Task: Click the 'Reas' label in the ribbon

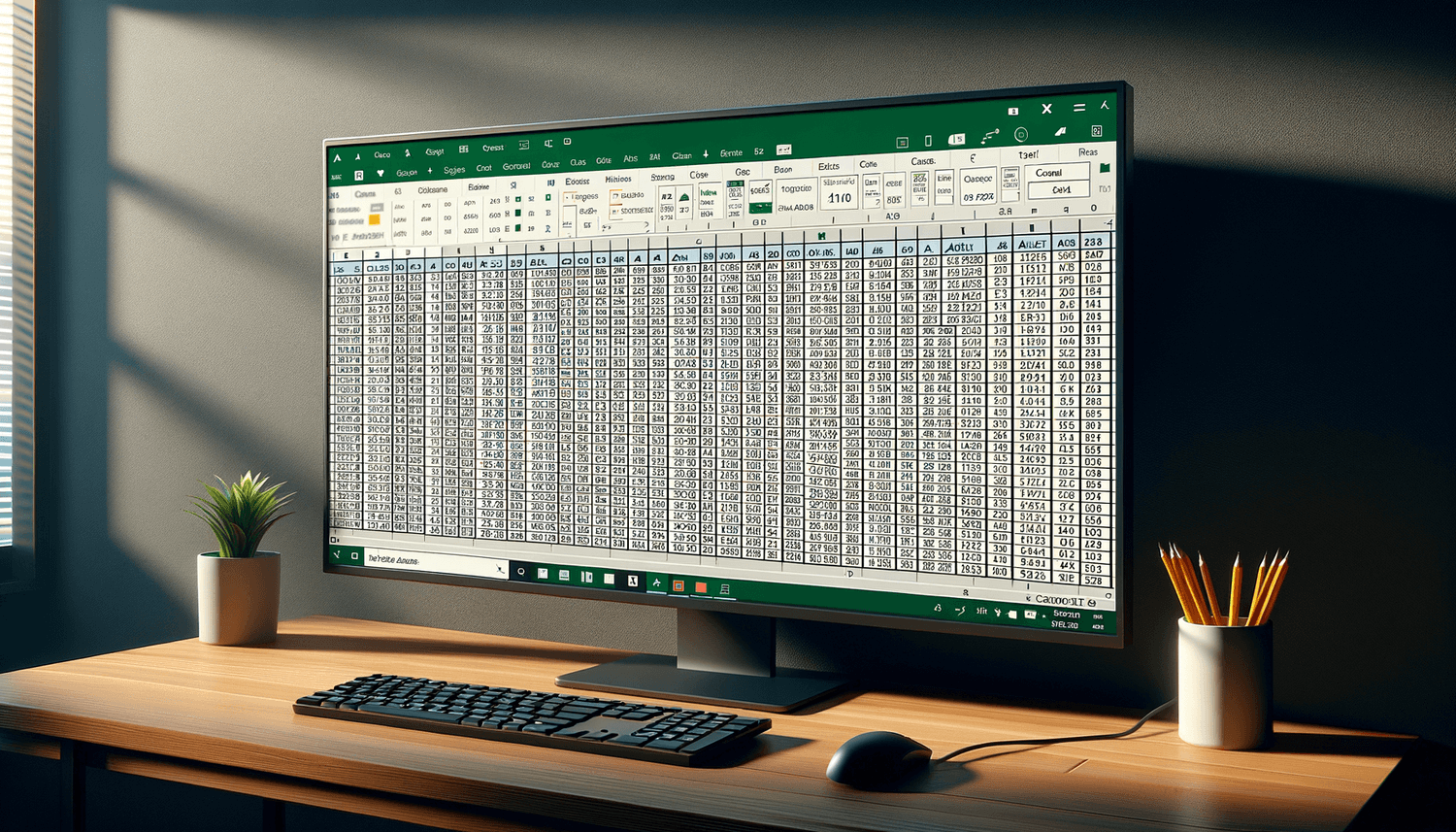Action: [1088, 152]
